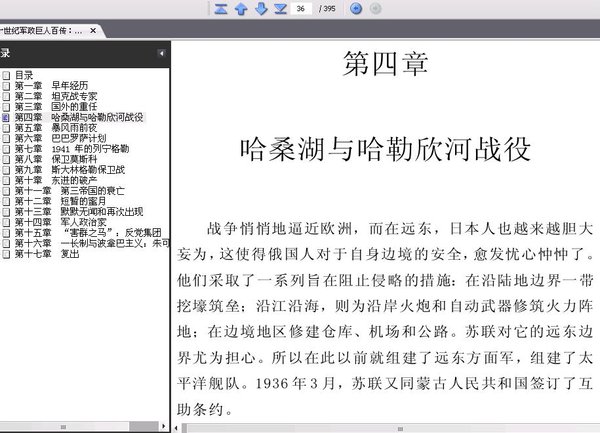
Task: Navigate forward with grey circular arrow
Action: click(375, 8)
